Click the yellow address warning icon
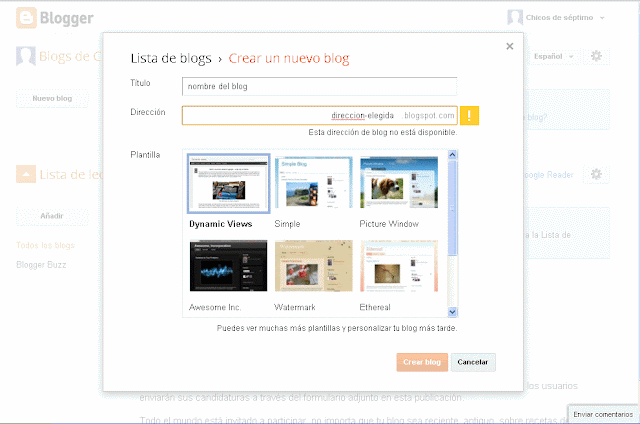 469,115
